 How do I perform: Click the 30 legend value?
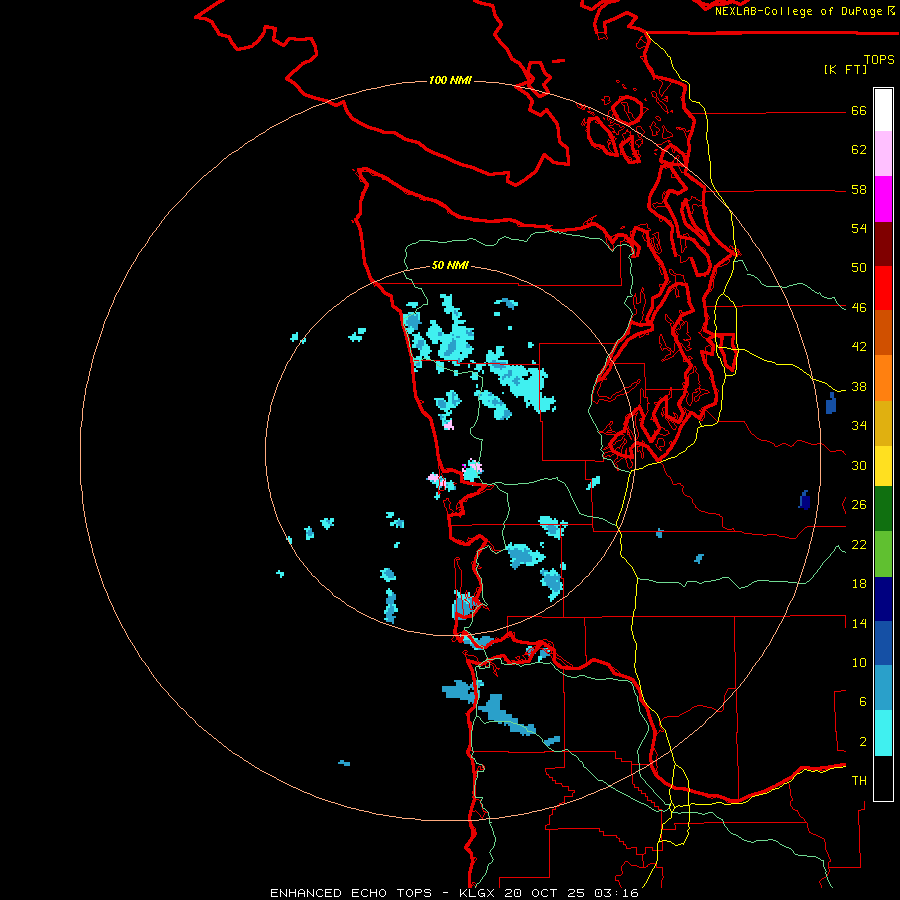[x=859, y=465]
